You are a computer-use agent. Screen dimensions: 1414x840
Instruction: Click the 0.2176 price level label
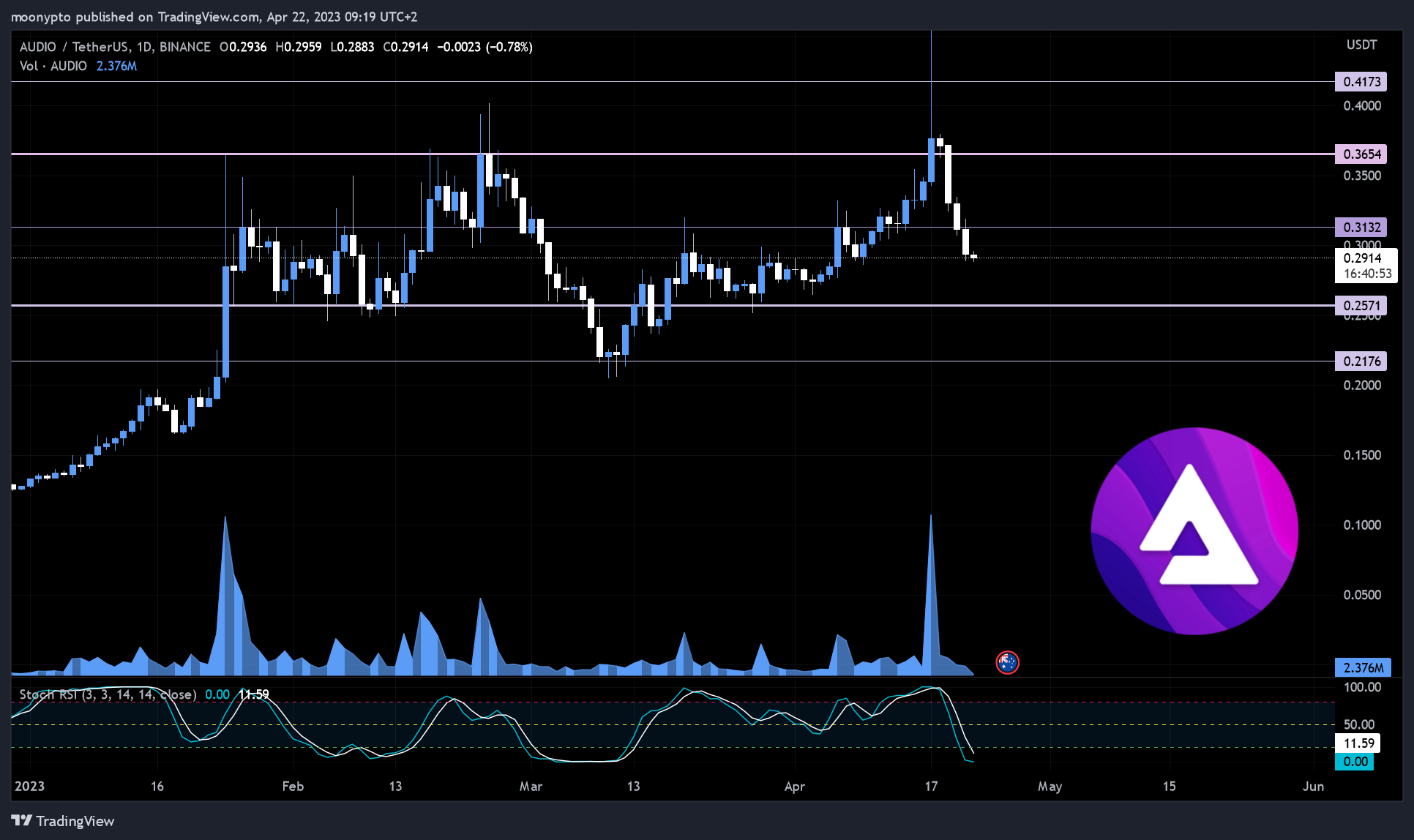(1361, 361)
